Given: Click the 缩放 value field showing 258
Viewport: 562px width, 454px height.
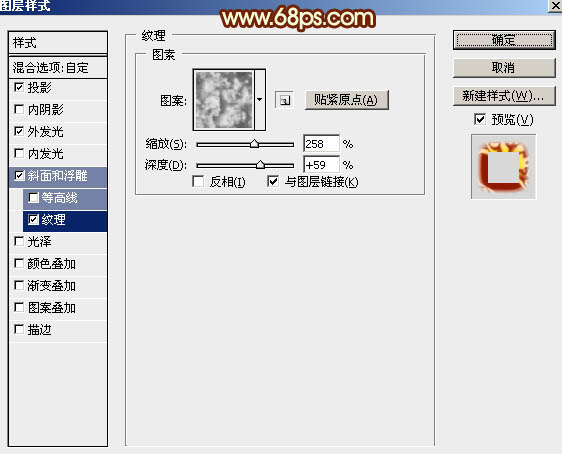Looking at the screenshot, I should coord(321,144).
